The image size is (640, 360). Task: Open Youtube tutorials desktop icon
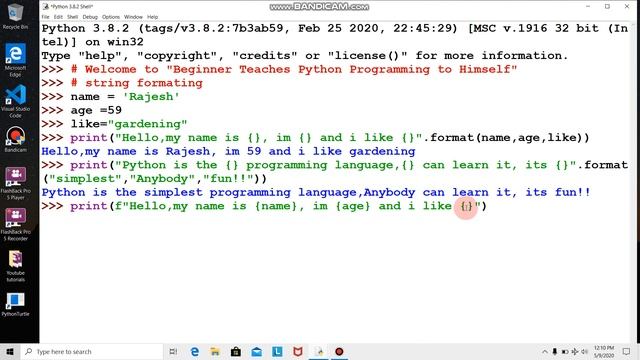[x=15, y=266]
